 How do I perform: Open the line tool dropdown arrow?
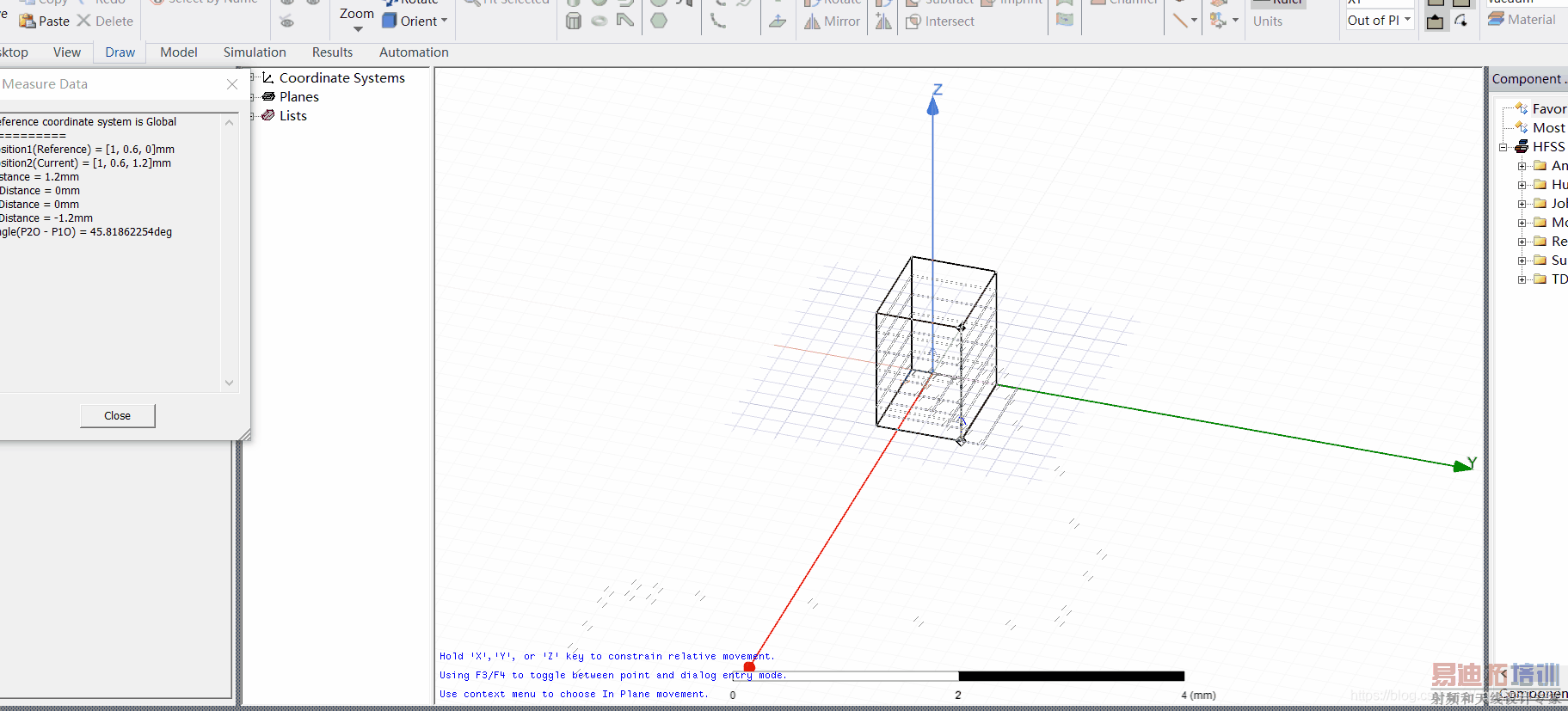[1194, 21]
